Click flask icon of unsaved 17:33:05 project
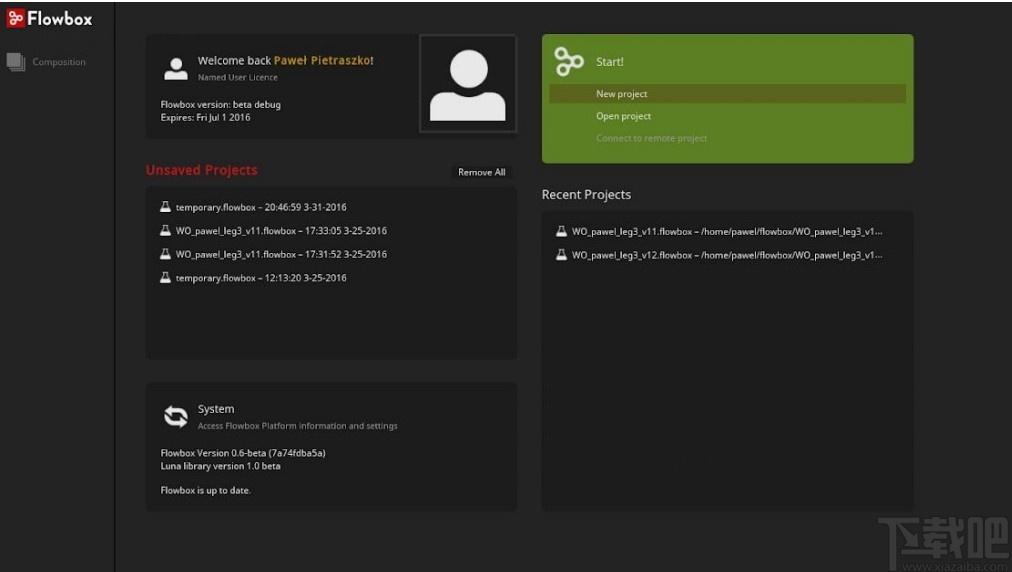Image resolution: width=1012 pixels, height=572 pixels. click(165, 230)
